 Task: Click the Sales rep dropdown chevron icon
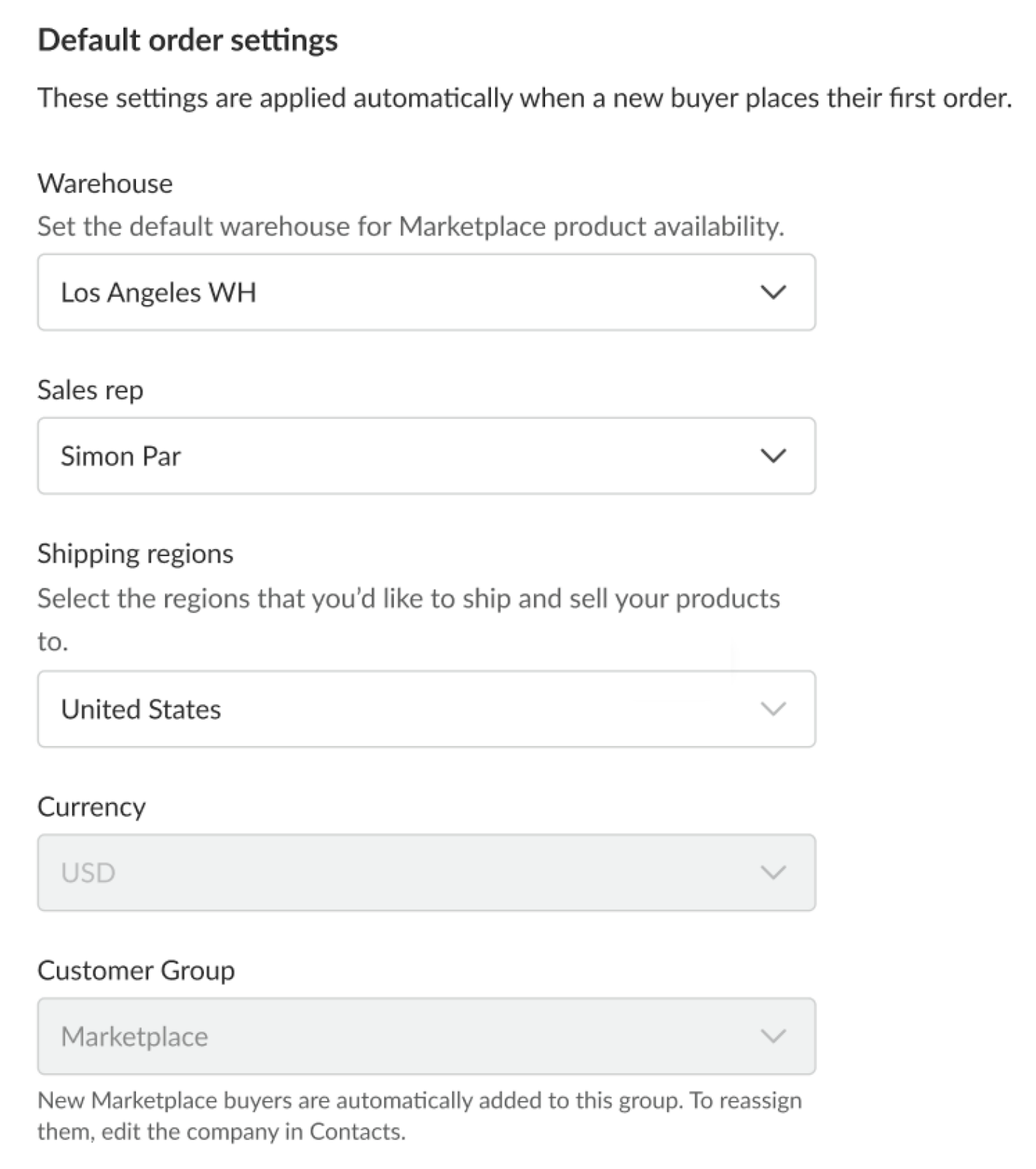774,456
